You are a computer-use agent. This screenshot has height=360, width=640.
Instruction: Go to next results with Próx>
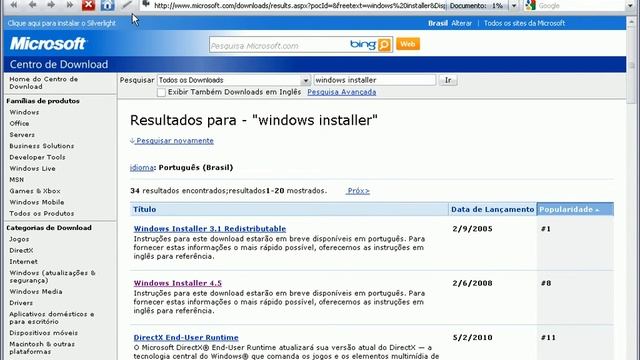point(358,191)
